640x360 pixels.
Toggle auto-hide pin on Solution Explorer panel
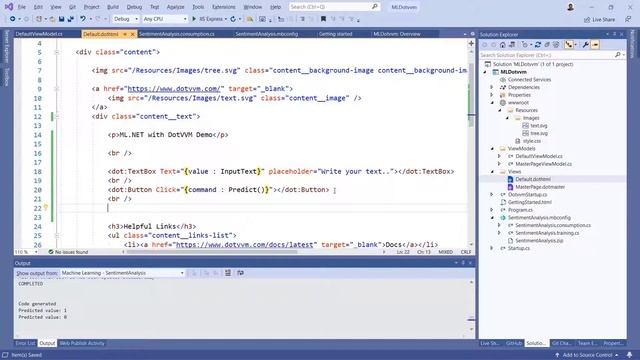(614, 34)
